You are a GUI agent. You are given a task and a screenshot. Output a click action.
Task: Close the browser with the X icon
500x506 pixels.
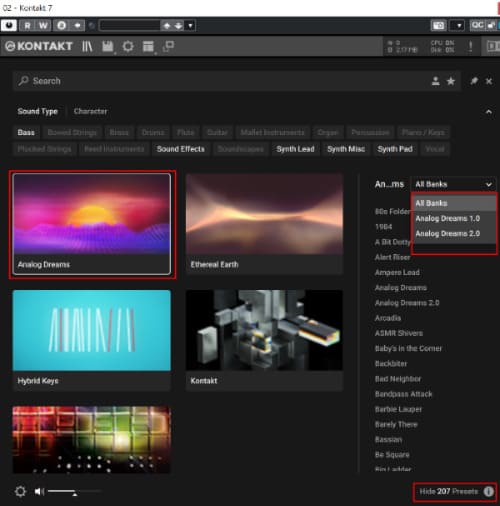[489, 81]
